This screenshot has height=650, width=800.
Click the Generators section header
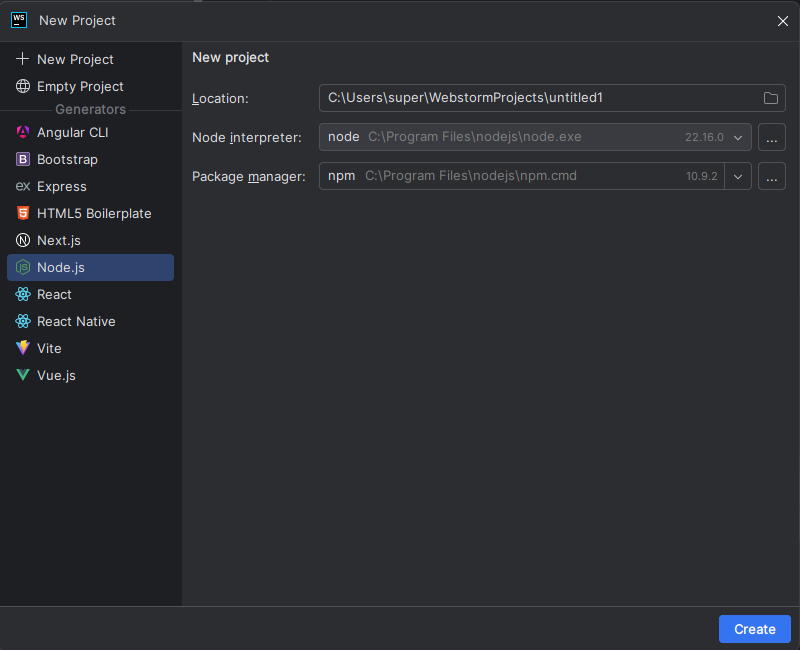click(x=90, y=109)
